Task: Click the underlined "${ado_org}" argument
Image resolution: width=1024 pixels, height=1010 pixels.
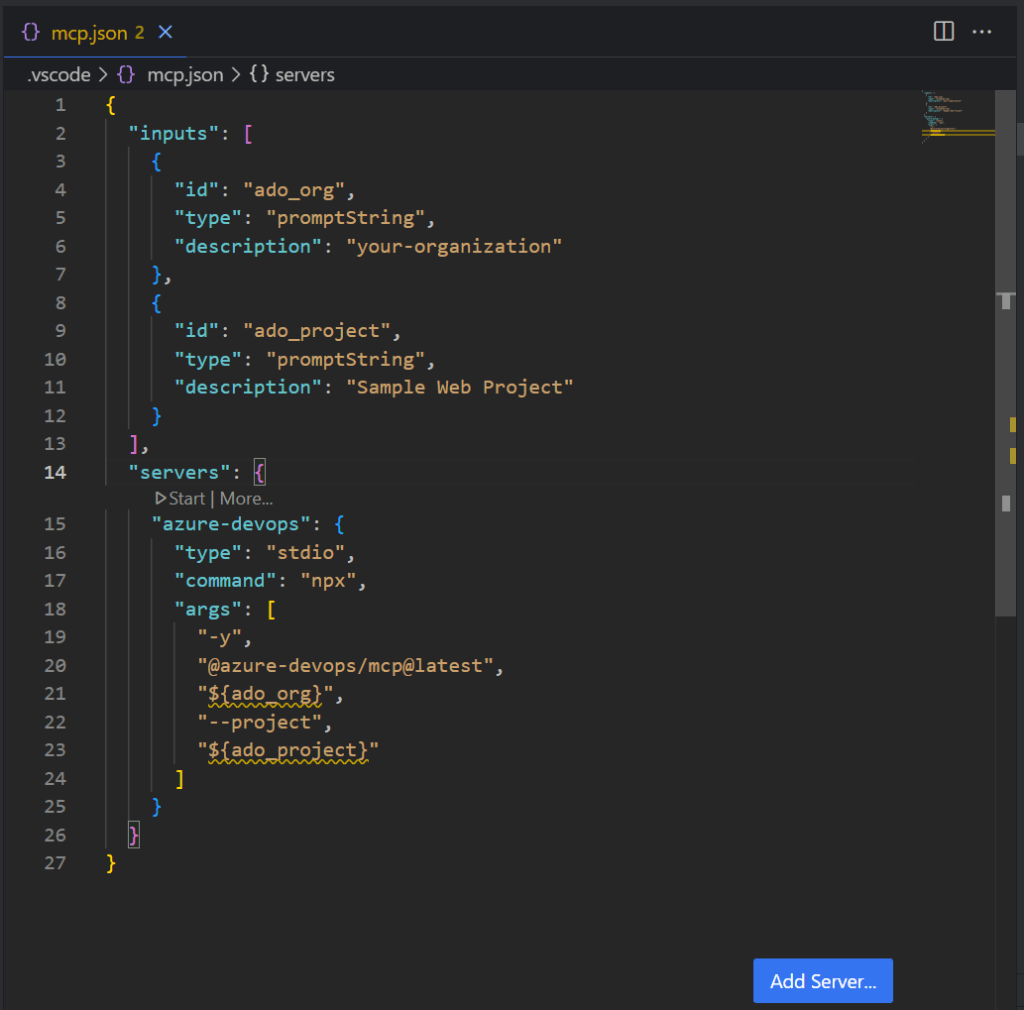Action: click(264, 693)
